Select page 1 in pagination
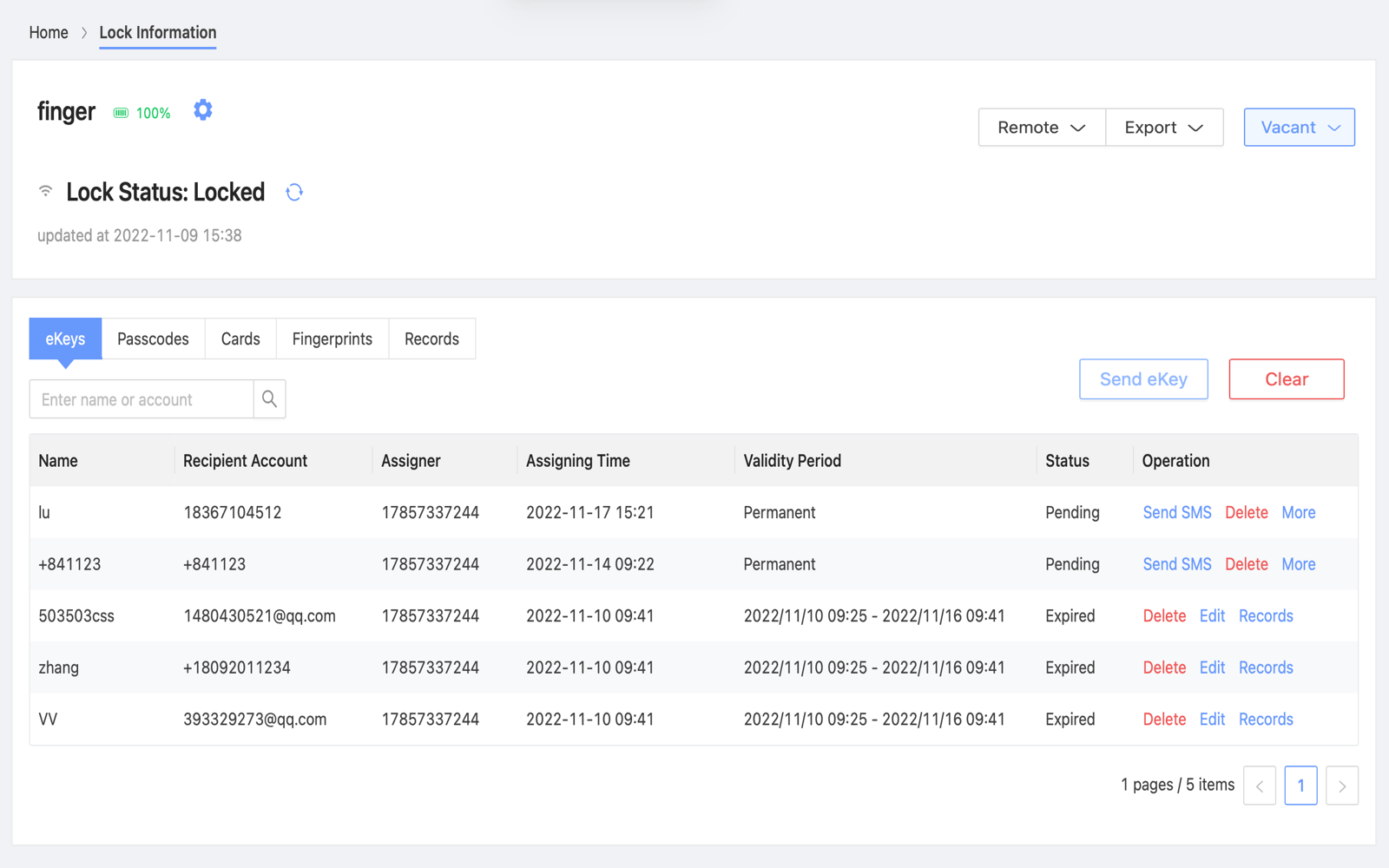 (x=1300, y=786)
